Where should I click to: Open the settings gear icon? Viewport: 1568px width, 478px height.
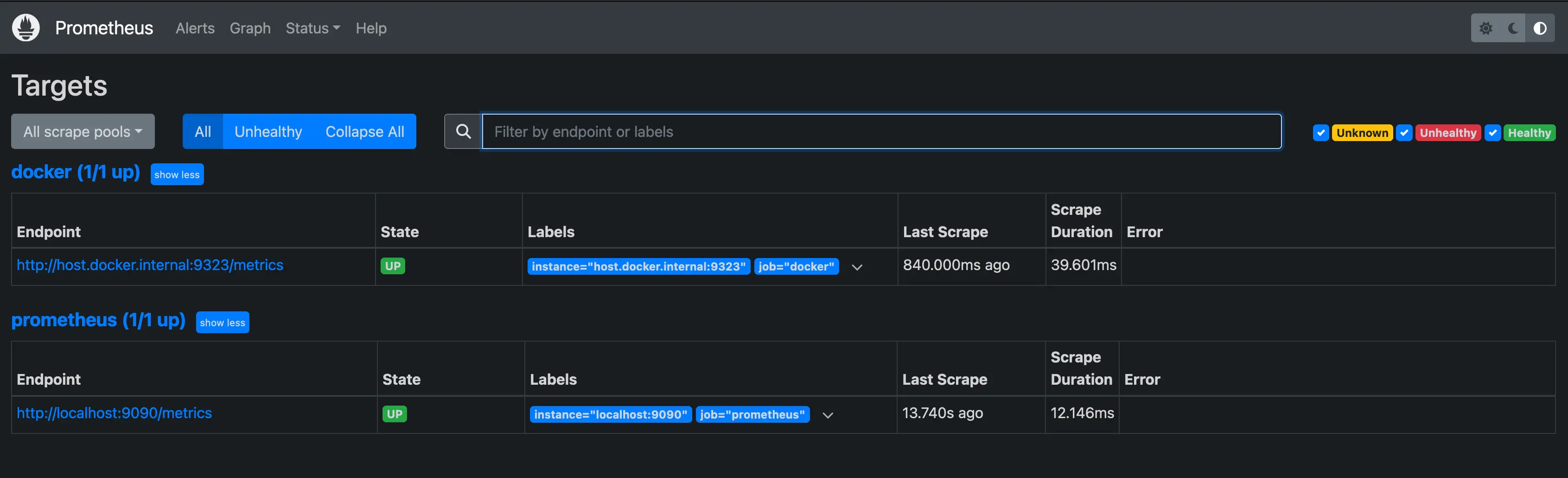(1487, 28)
